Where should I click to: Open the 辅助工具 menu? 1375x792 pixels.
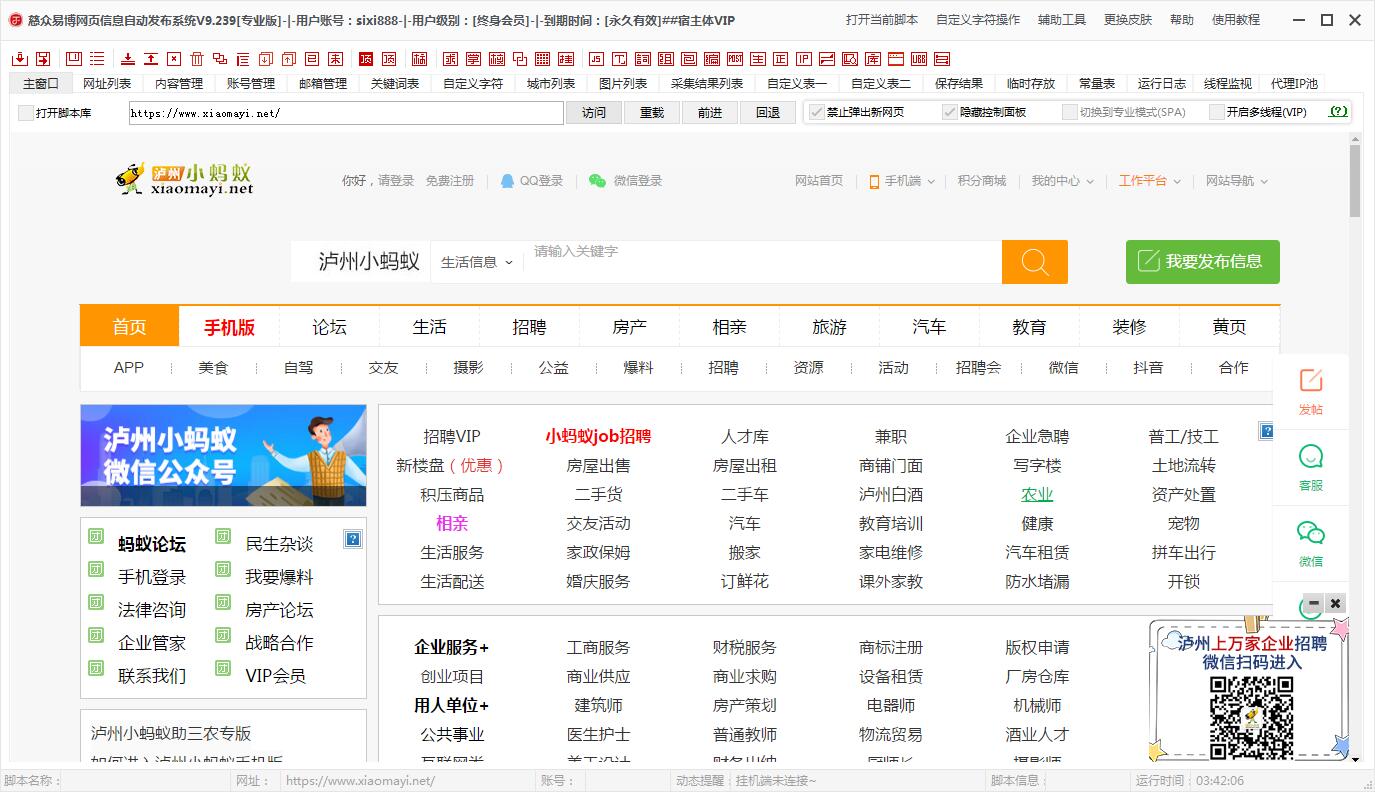point(1062,19)
